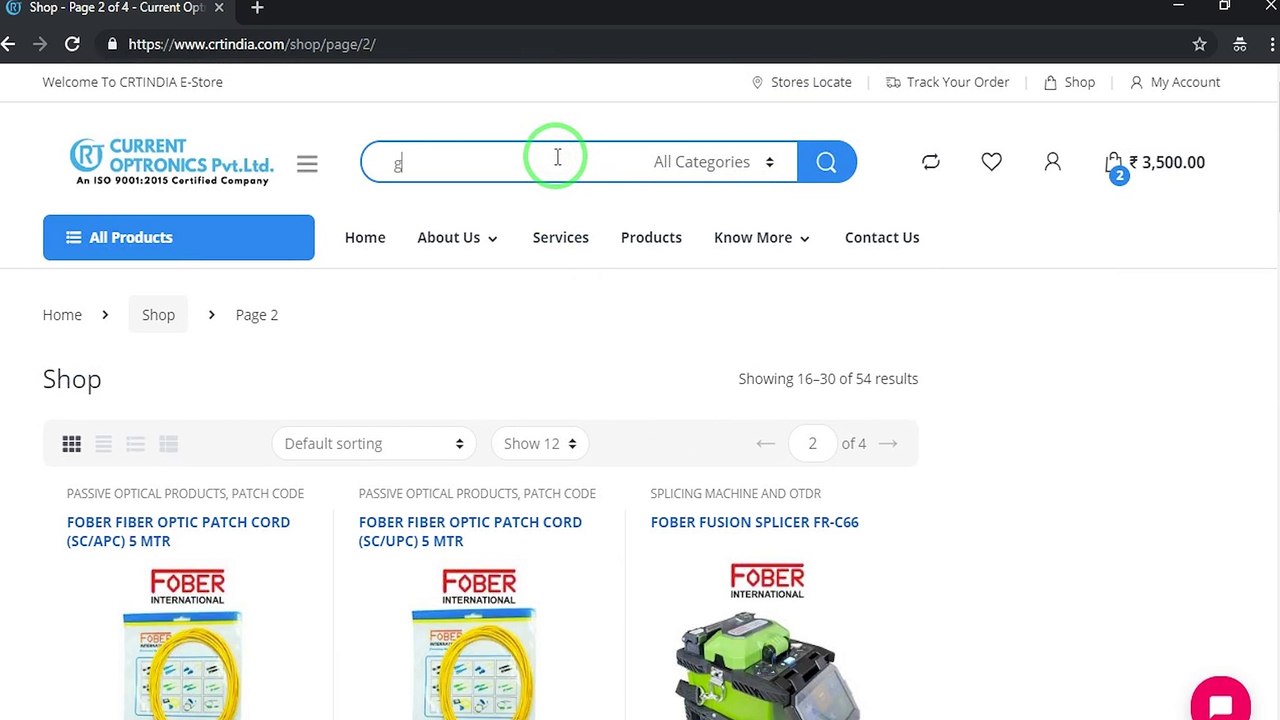Viewport: 1280px width, 720px height.
Task: Click the 'Showing 16–30 of 54 results' text
Action: [828, 379]
